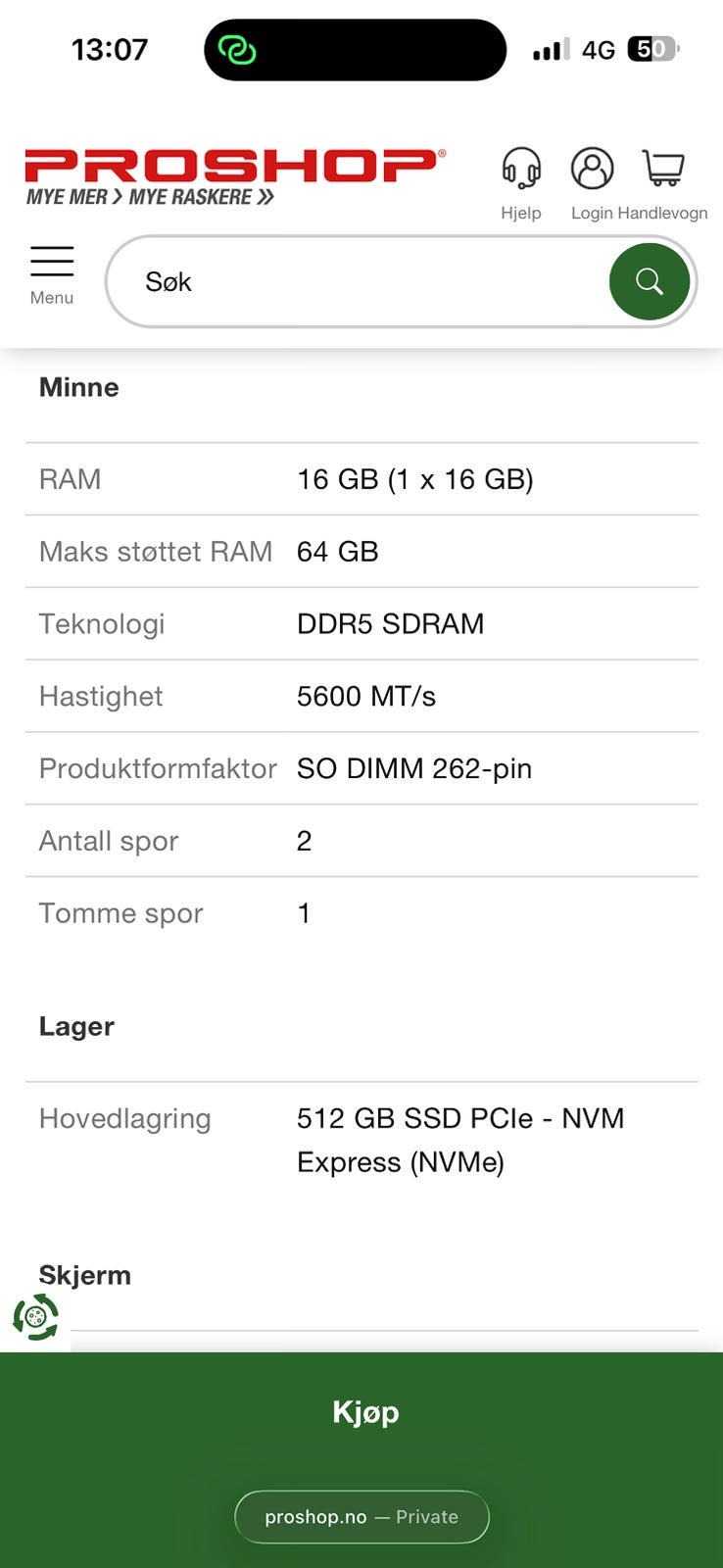723x1568 pixels.
Task: Tap the Hovedlagring 512 GB SSD value
Action: click(x=460, y=1140)
